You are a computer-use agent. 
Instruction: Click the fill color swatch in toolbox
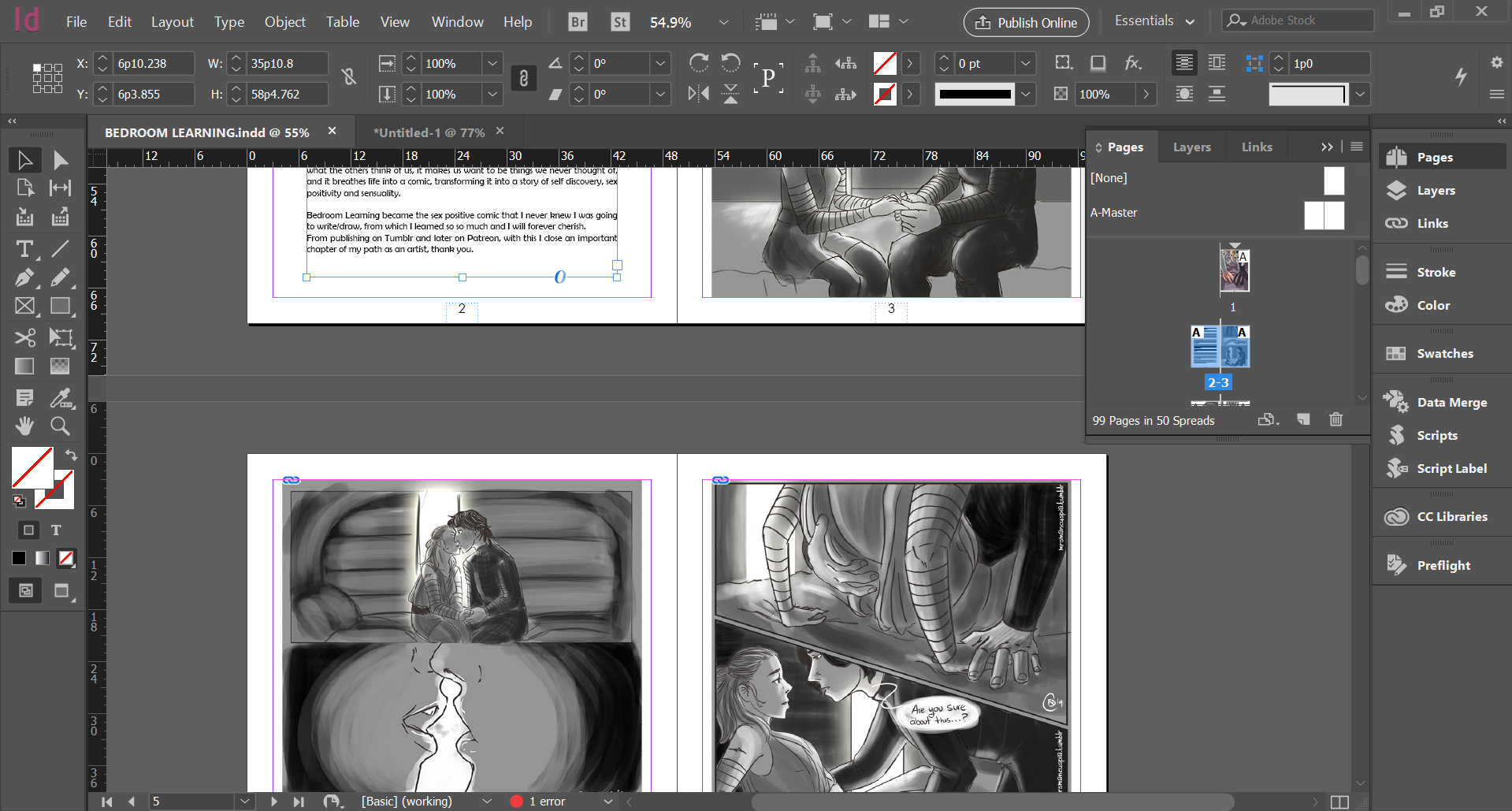click(x=32, y=467)
